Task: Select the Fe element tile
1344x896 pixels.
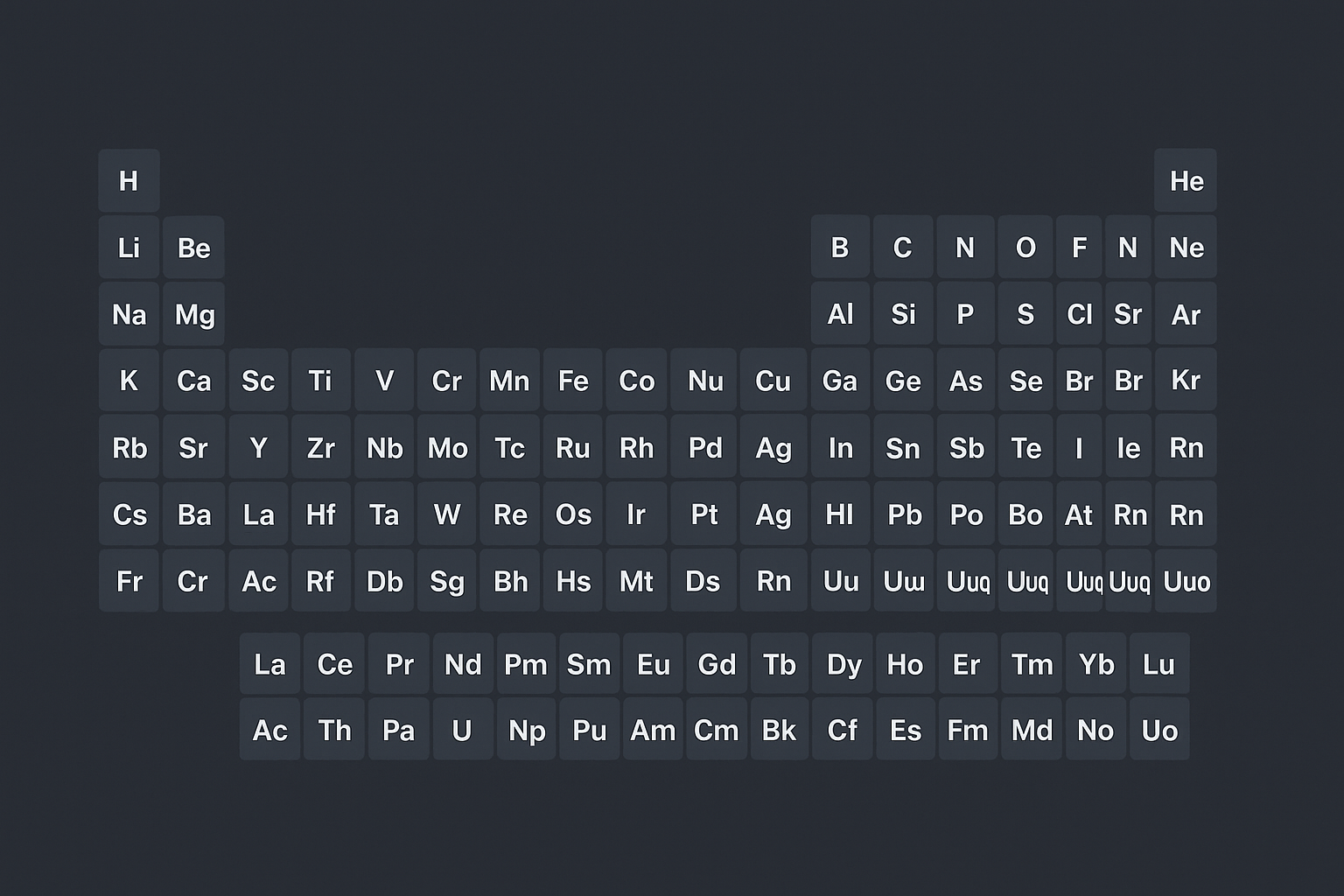Action: [573, 381]
